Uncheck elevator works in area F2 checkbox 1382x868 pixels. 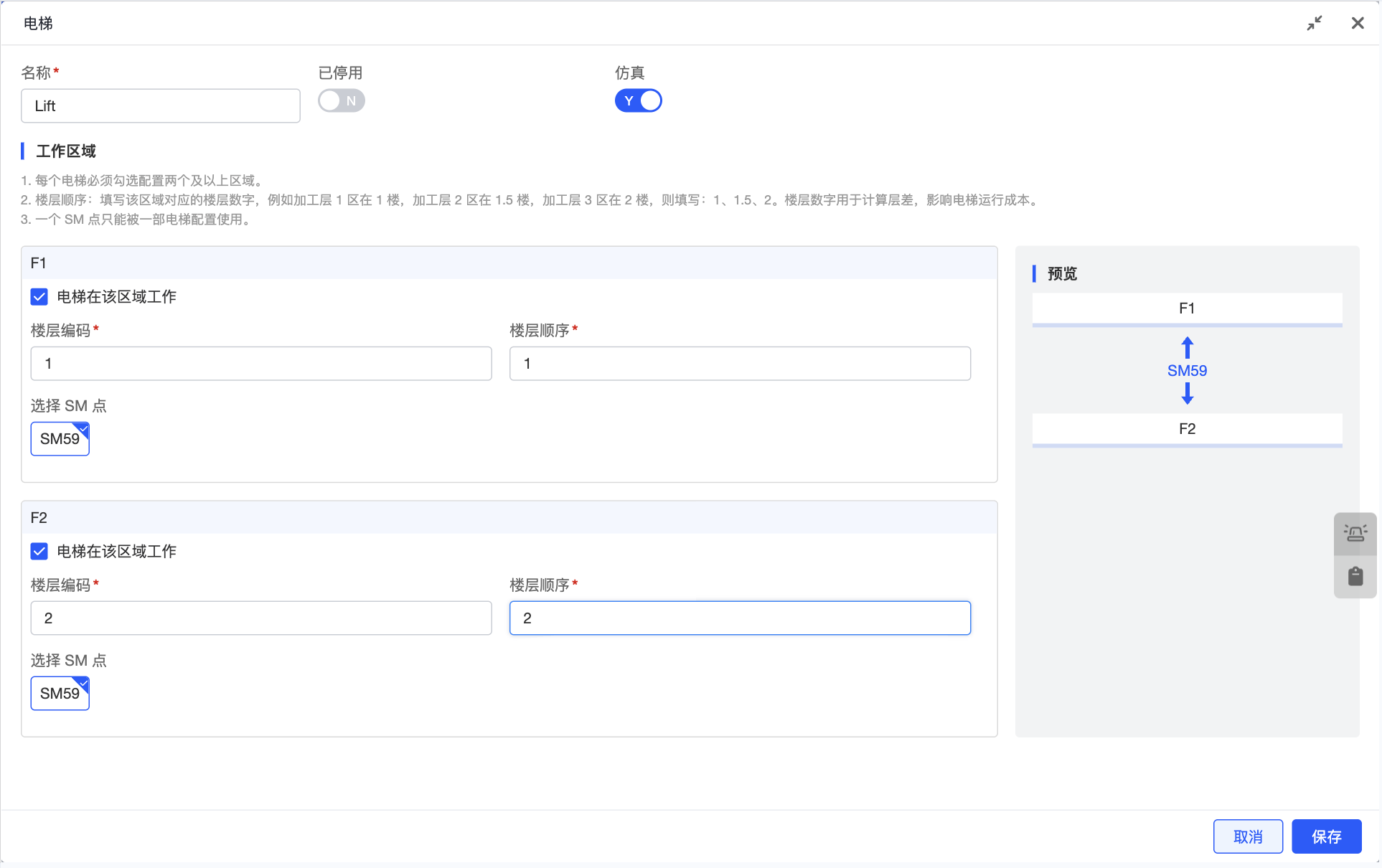coord(39,551)
